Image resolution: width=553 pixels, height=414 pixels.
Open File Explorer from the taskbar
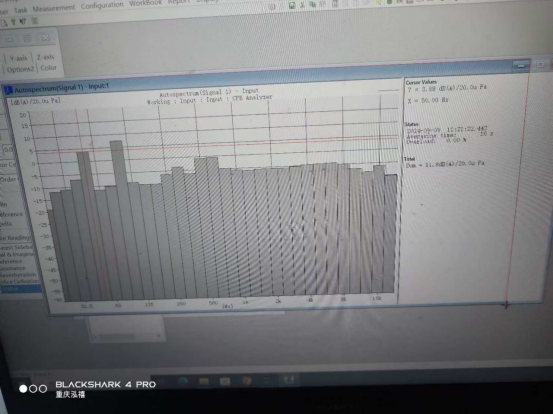click(x=204, y=381)
